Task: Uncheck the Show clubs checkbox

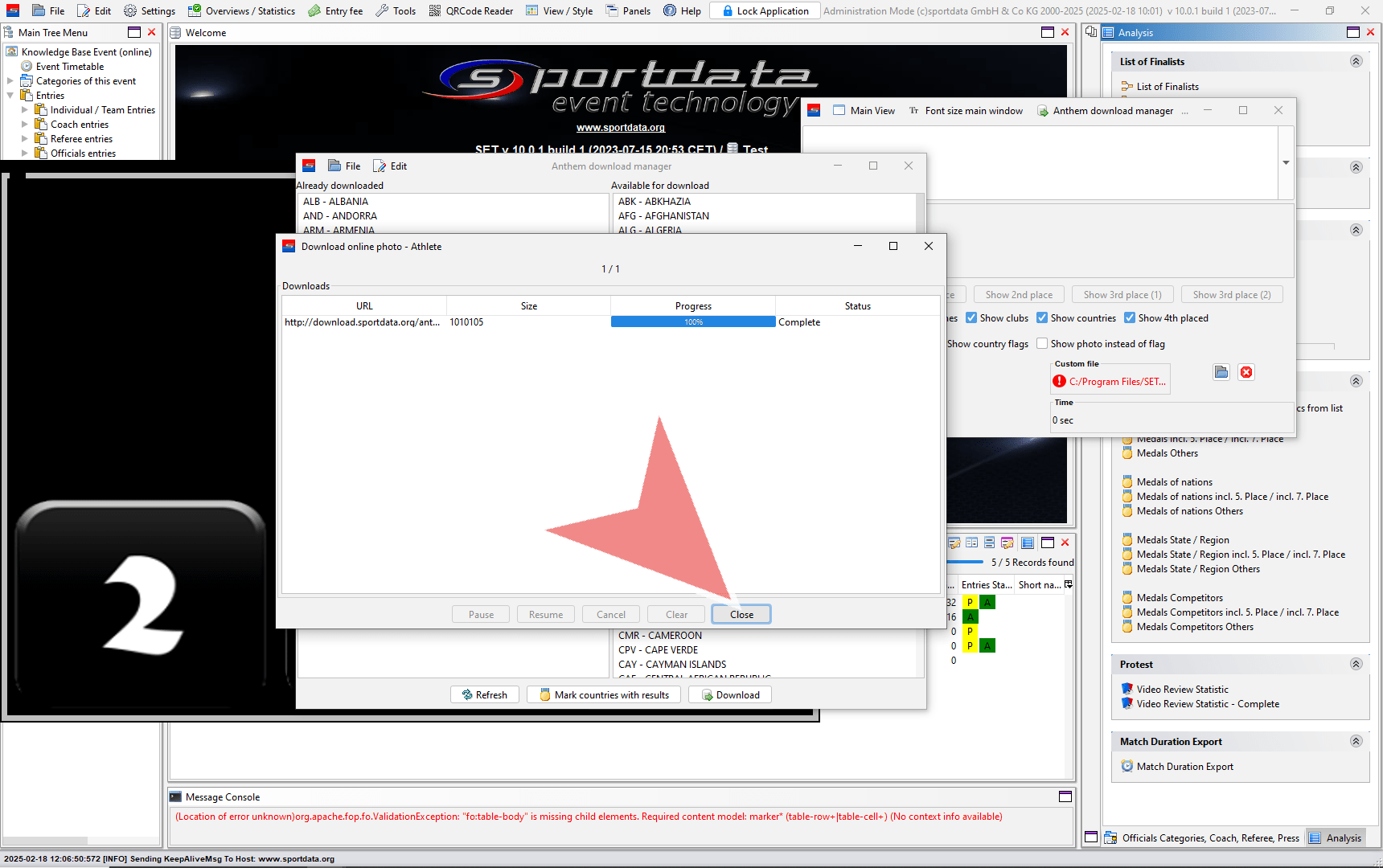Action: point(971,318)
